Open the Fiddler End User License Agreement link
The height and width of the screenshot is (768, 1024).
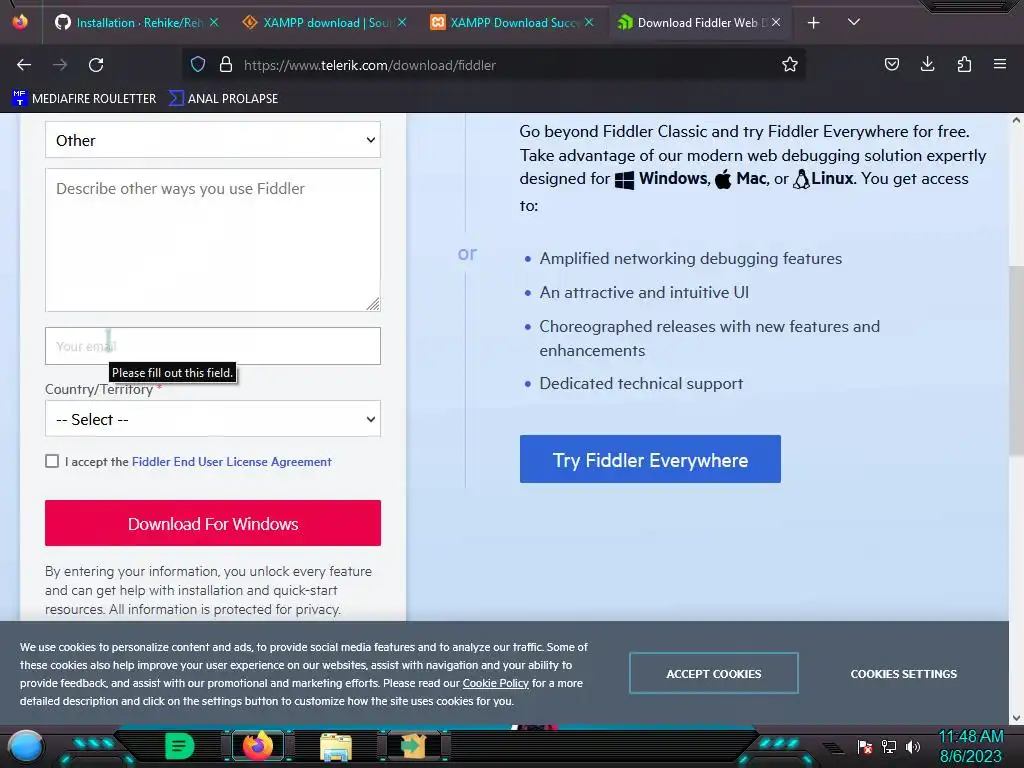pyautogui.click(x=232, y=462)
